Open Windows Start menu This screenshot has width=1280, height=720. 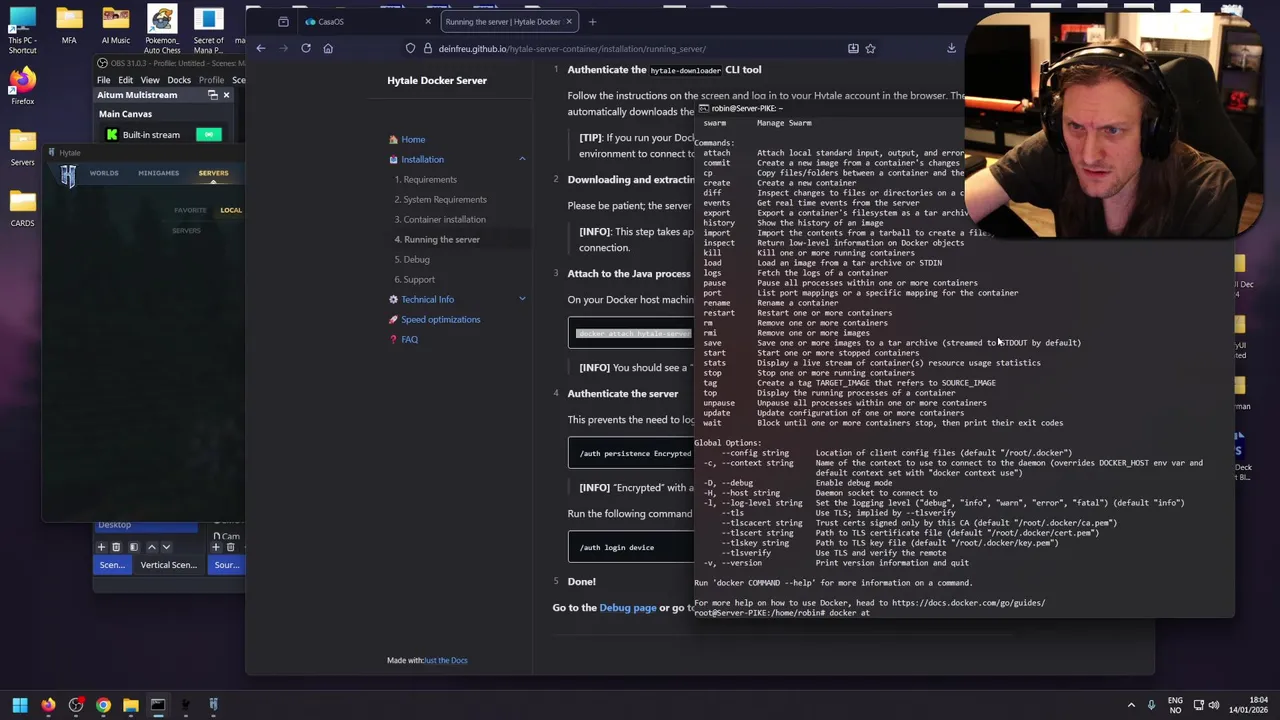19,705
